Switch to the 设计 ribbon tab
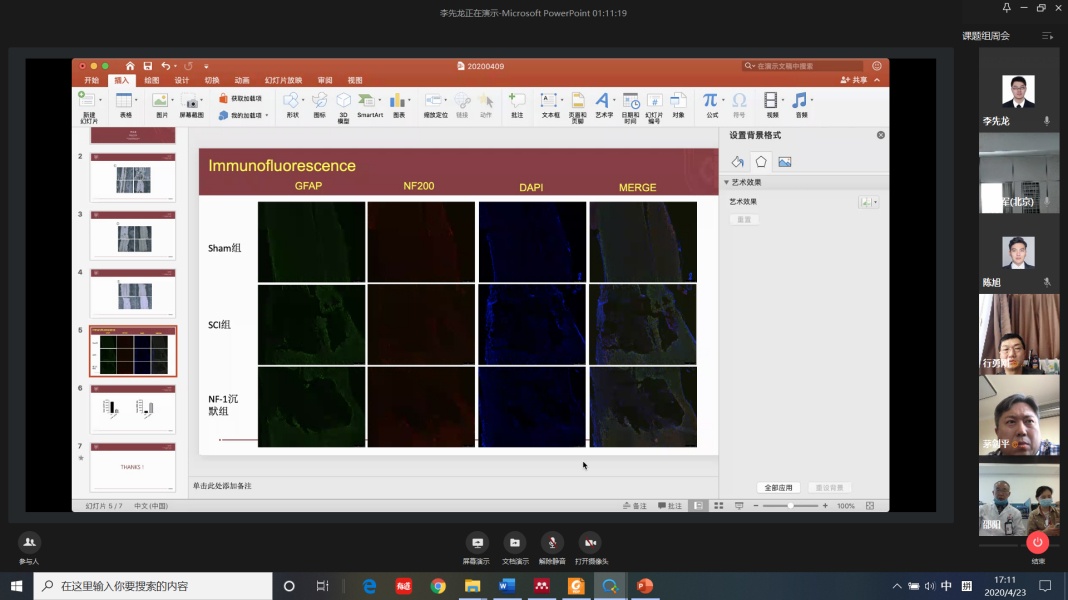The height and width of the screenshot is (600, 1068). click(x=181, y=80)
